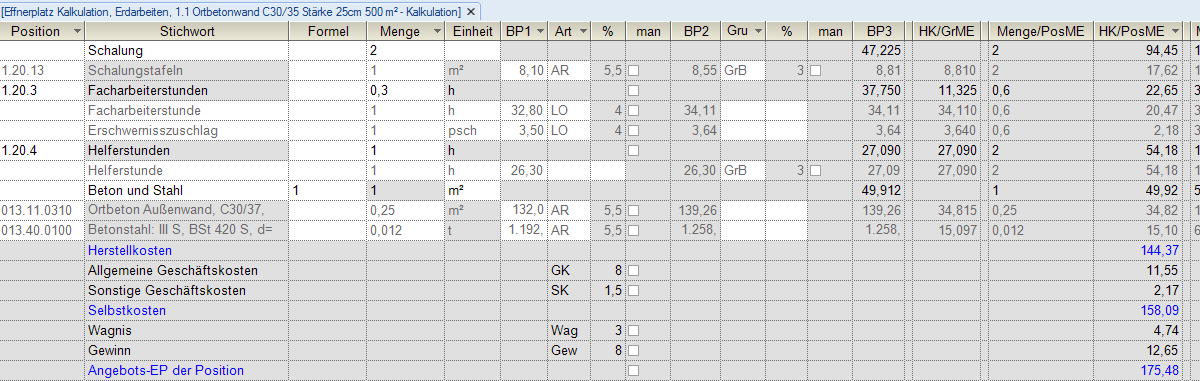This screenshot has width=1200, height=381.
Task: Open the Art column header dropdown arrow
Action: pyautogui.click(x=584, y=32)
